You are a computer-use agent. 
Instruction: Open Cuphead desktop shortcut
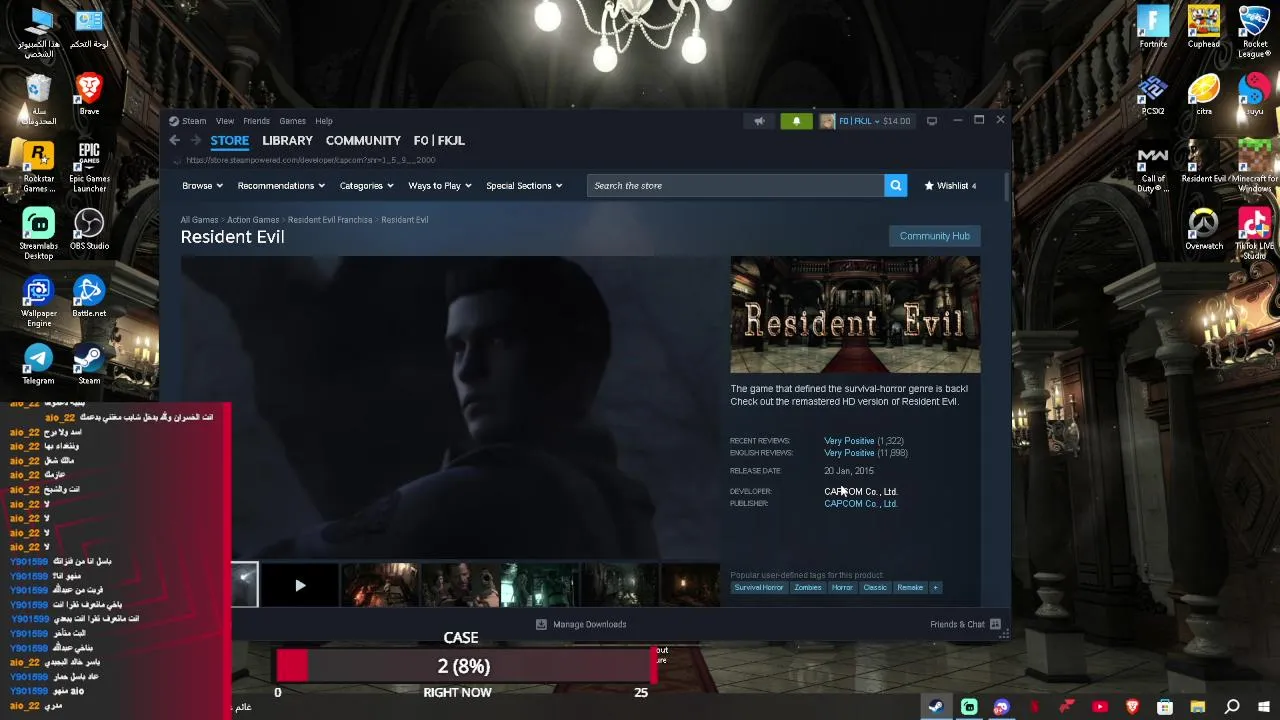click(1203, 27)
